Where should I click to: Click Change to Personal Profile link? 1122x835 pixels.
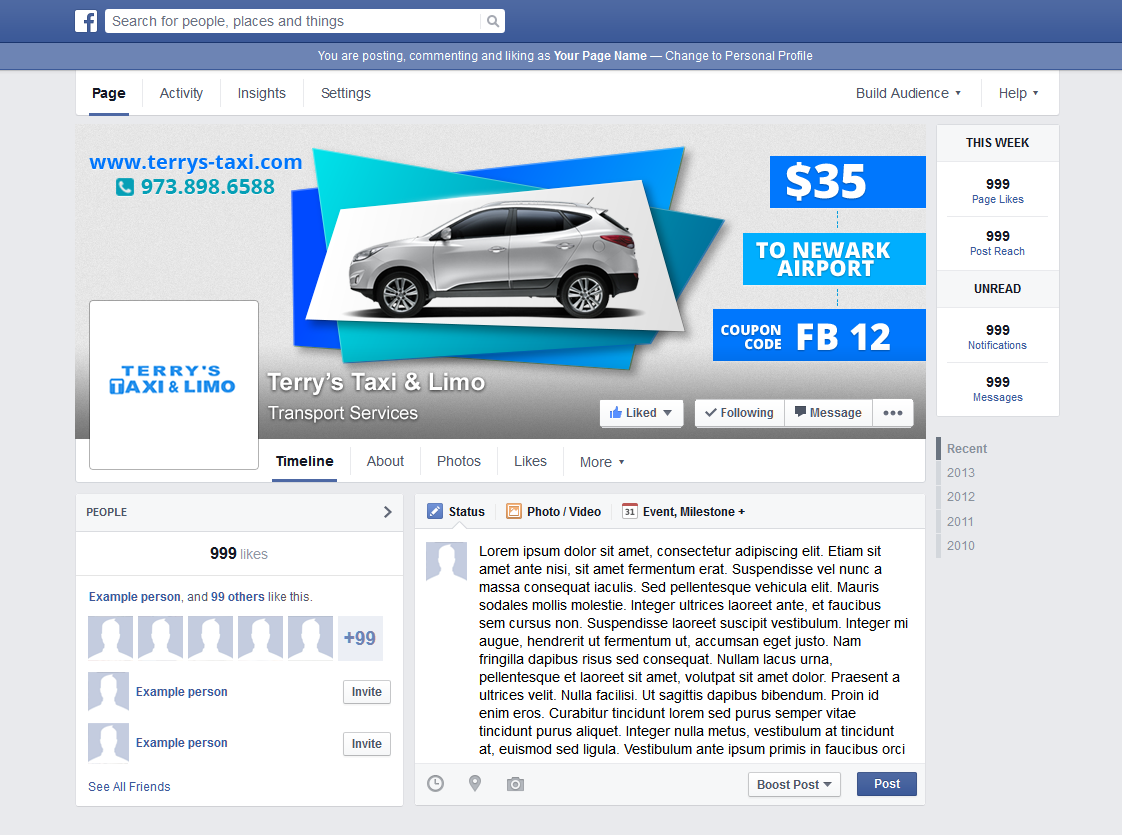(x=738, y=56)
